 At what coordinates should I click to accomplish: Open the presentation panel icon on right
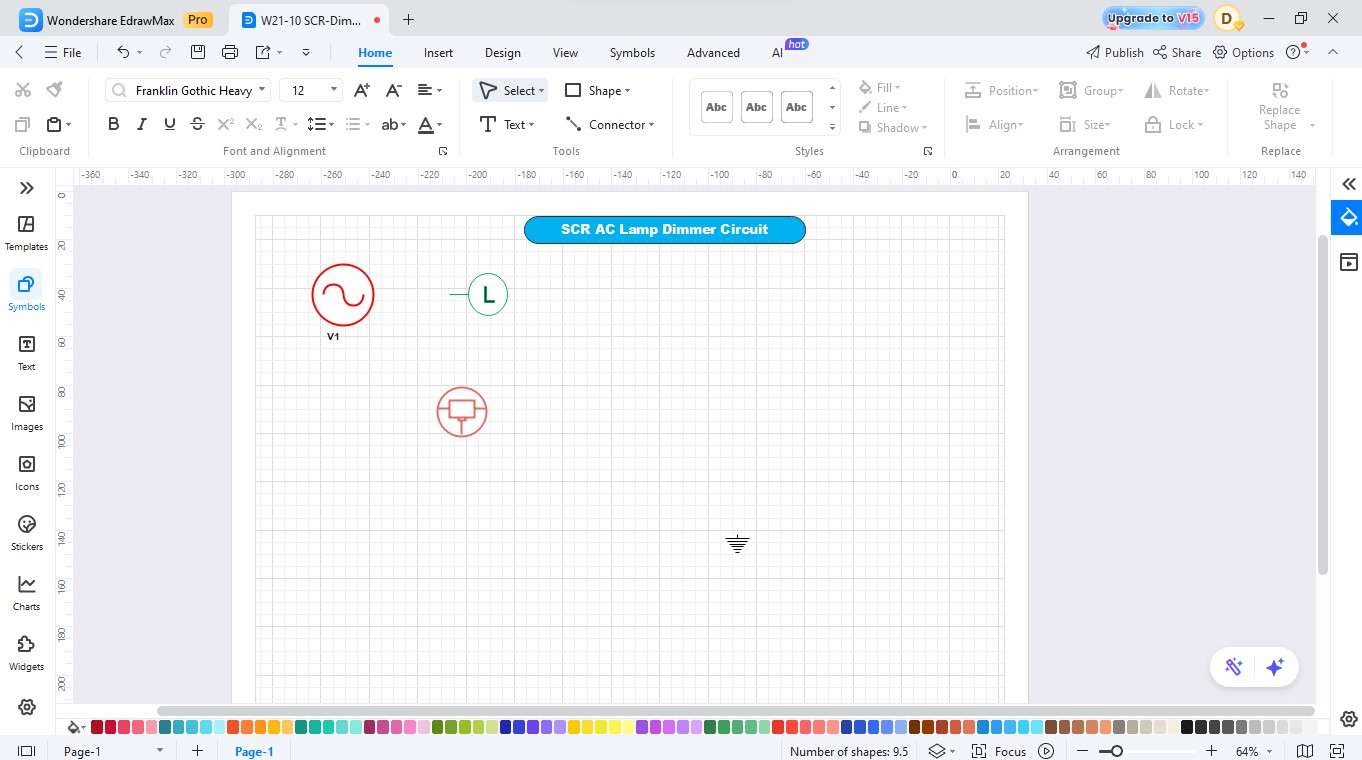1349,262
